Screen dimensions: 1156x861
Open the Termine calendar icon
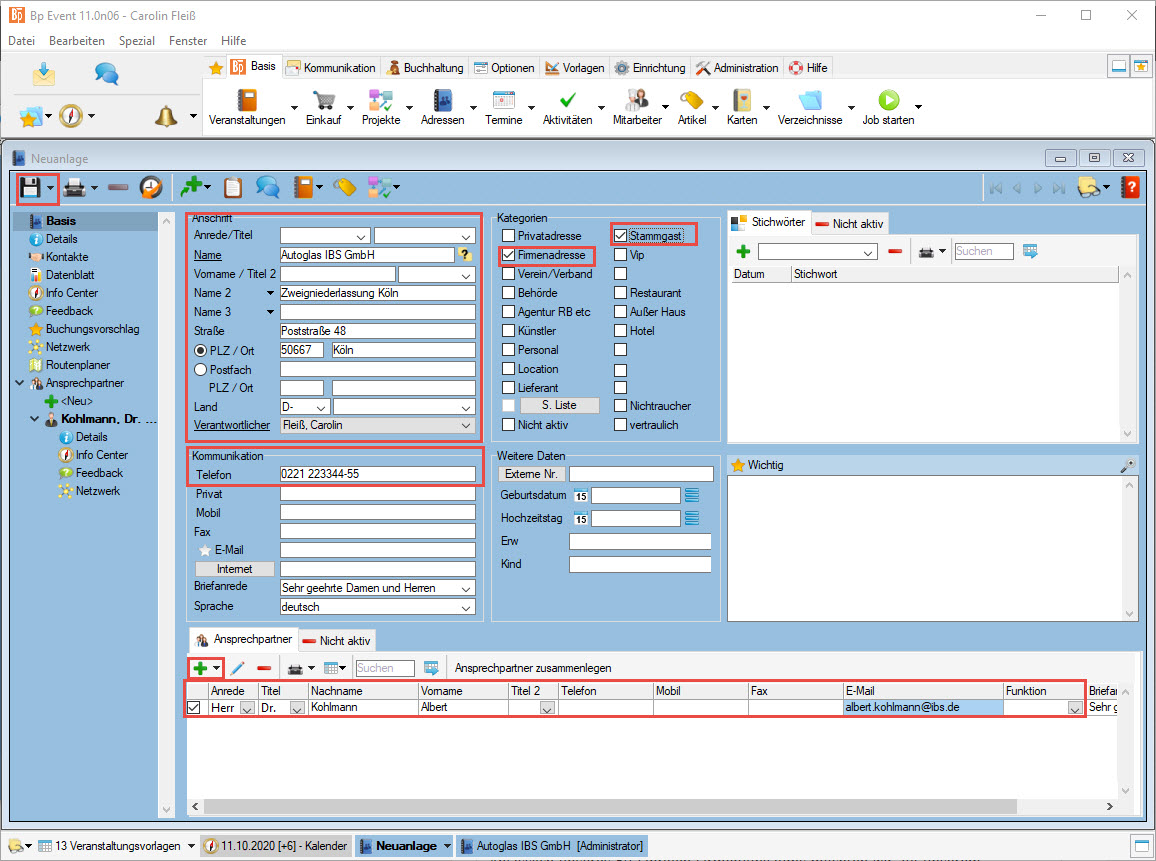tap(503, 100)
